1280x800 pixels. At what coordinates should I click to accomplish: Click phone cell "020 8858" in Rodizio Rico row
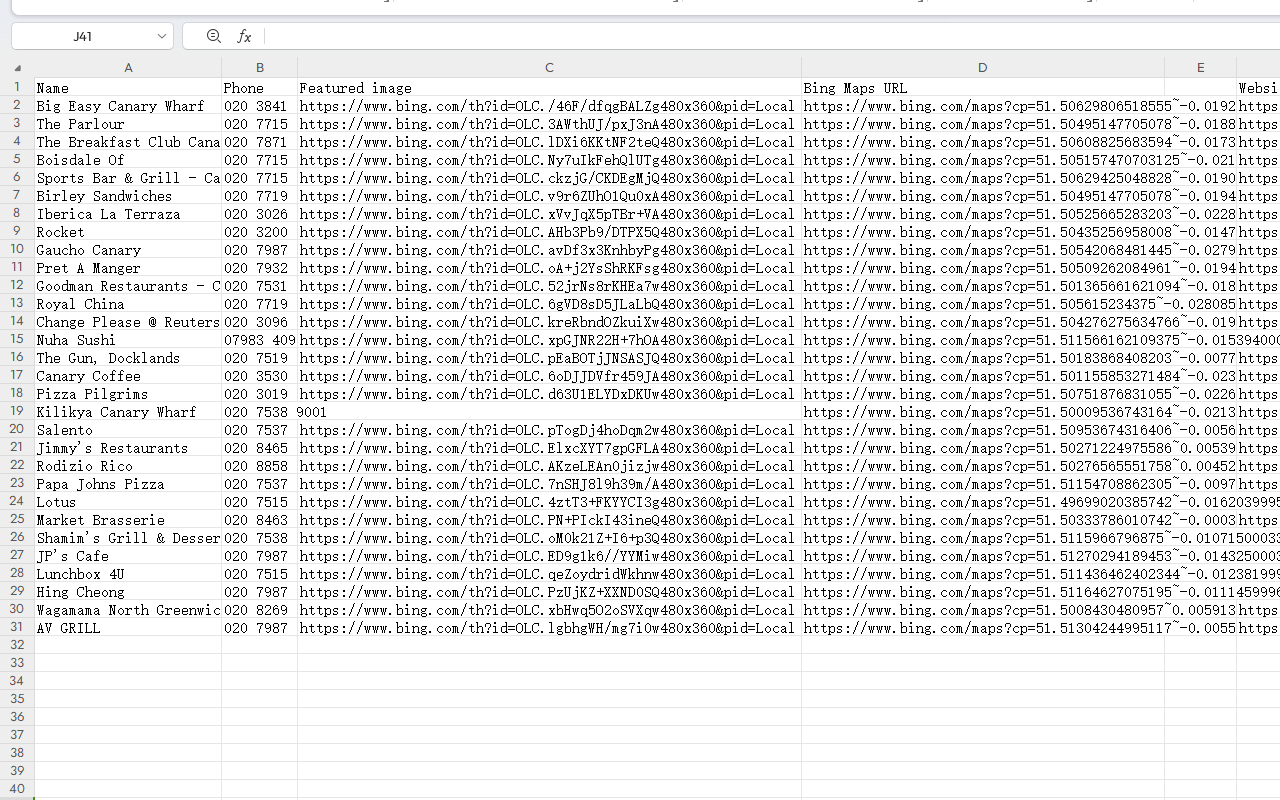(x=260, y=466)
